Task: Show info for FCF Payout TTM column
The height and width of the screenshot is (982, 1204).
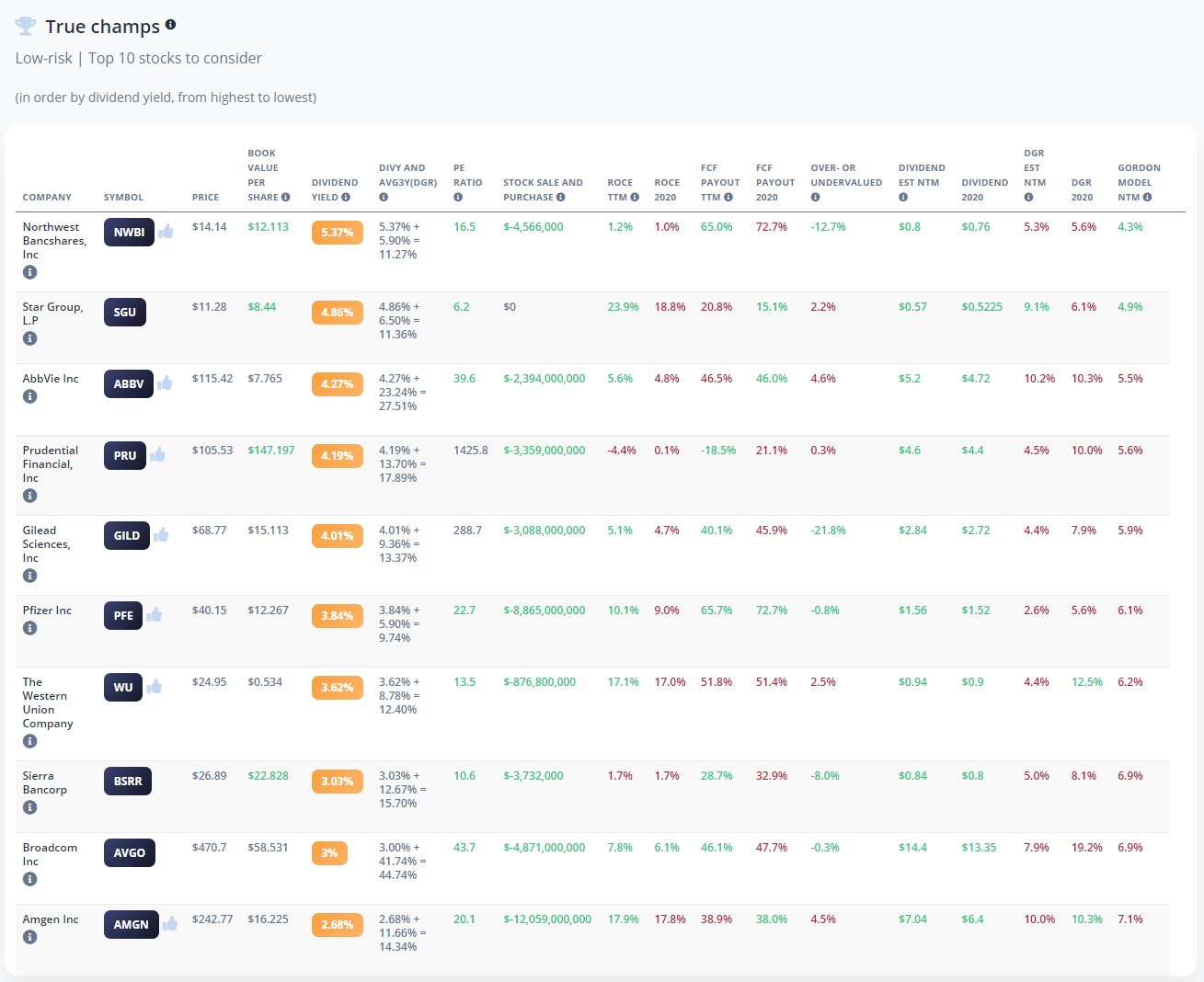Action: tap(728, 197)
